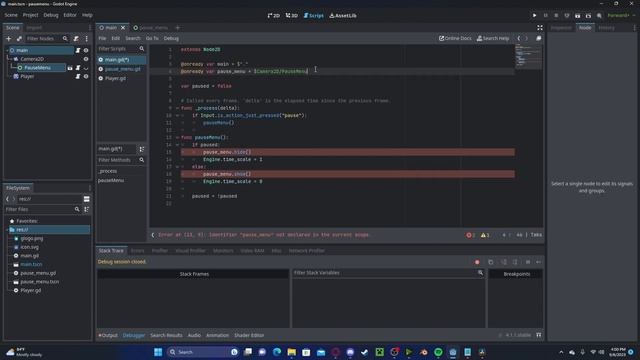Image resolution: width=640 pixels, height=360 pixels.
Task: Open the FileSystem sort options icon
Action: tap(87, 209)
